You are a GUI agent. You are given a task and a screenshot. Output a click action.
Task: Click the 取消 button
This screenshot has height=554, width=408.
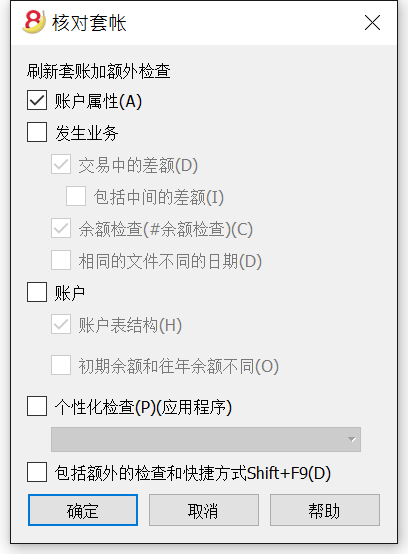tap(204, 510)
